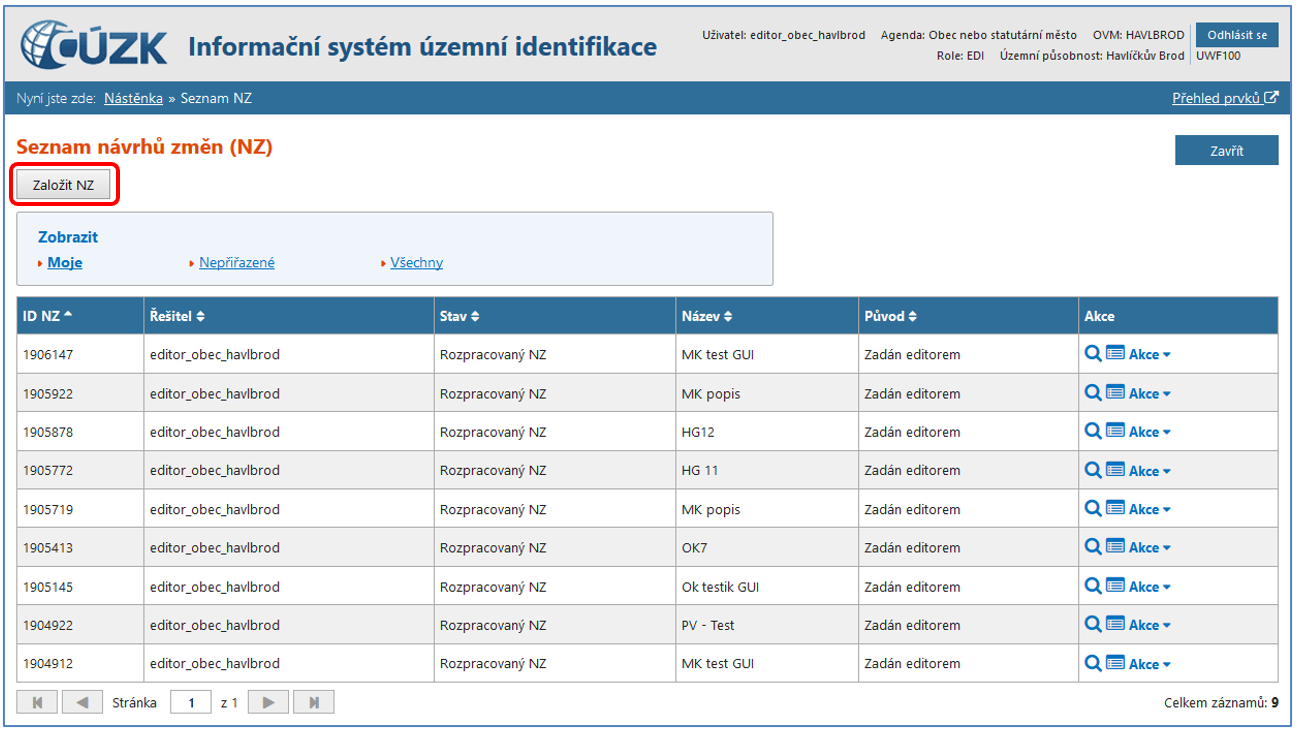The width and height of the screenshot is (1297, 729).
Task: Click magnifier icon for HG12 row
Action: coord(1093,432)
